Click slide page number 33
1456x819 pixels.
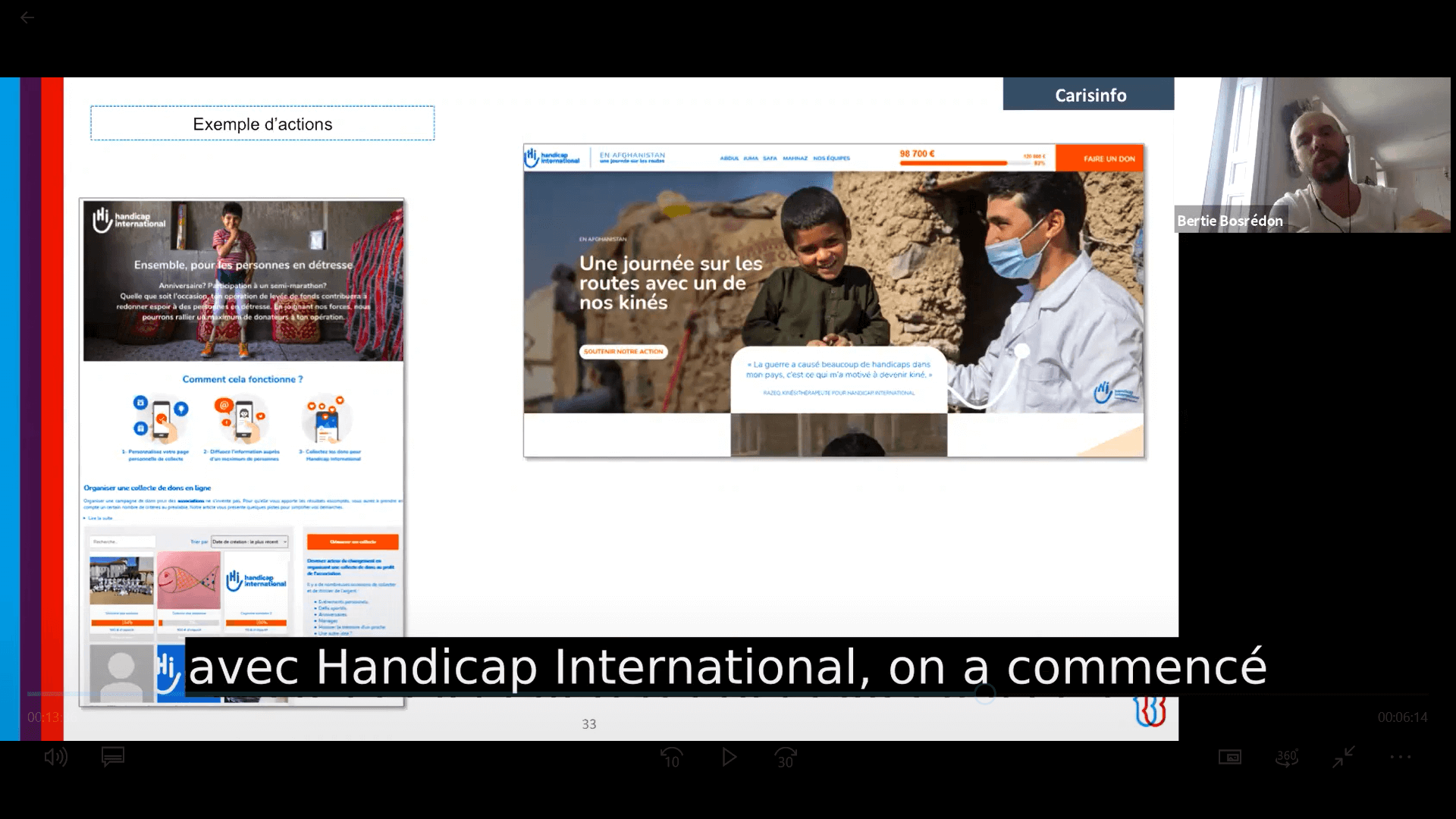[589, 724]
